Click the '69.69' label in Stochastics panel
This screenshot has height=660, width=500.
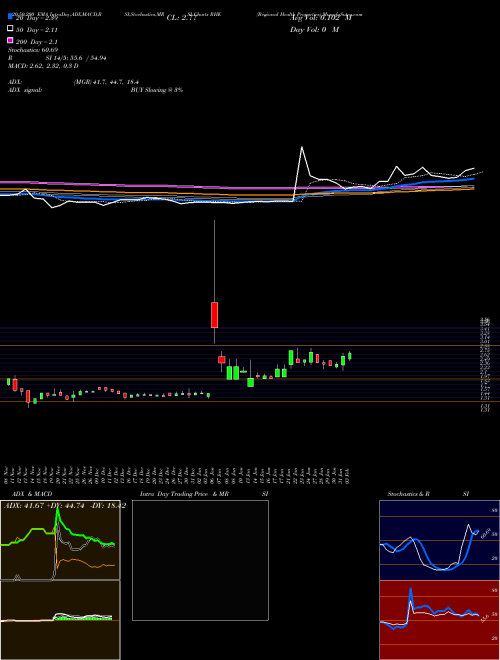[484, 534]
